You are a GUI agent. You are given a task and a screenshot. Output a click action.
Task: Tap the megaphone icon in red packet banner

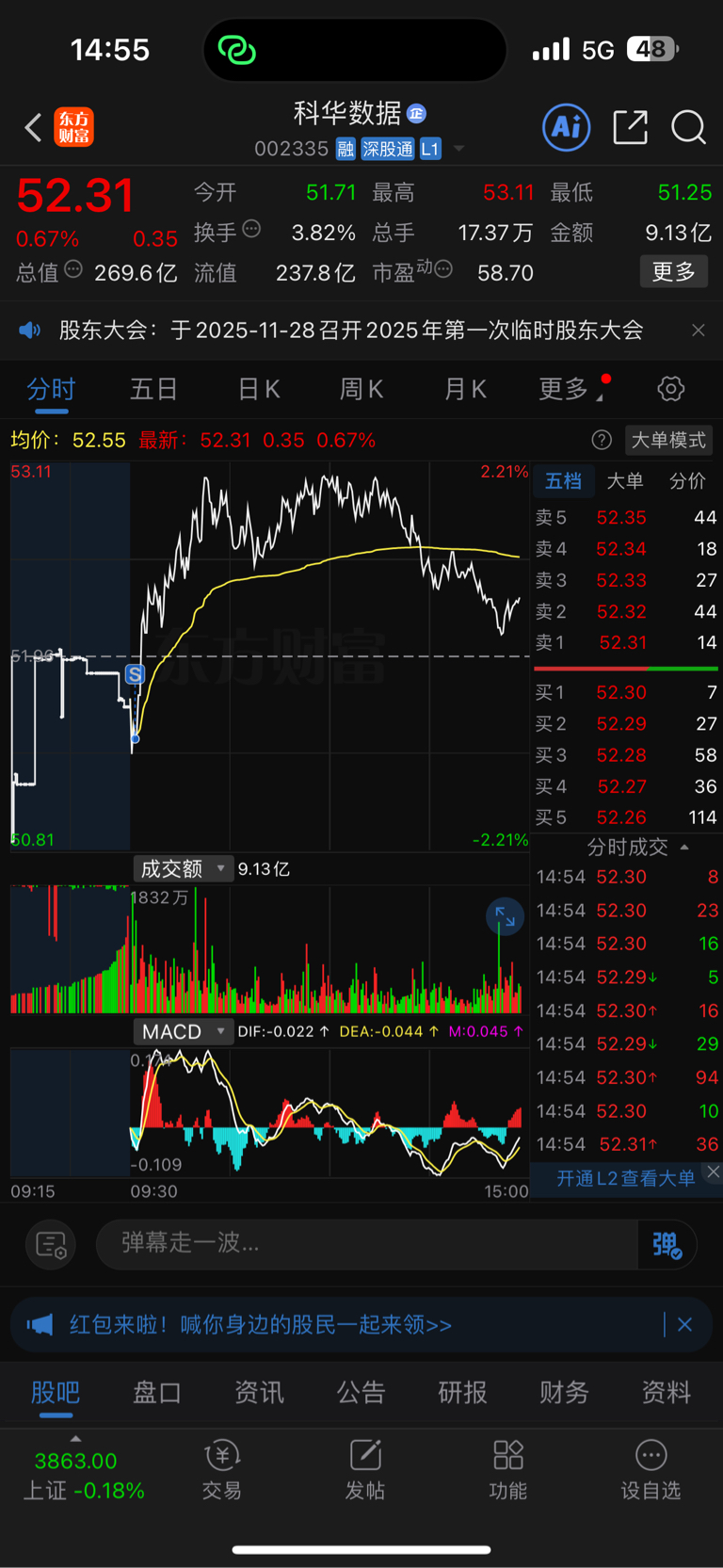point(40,1325)
